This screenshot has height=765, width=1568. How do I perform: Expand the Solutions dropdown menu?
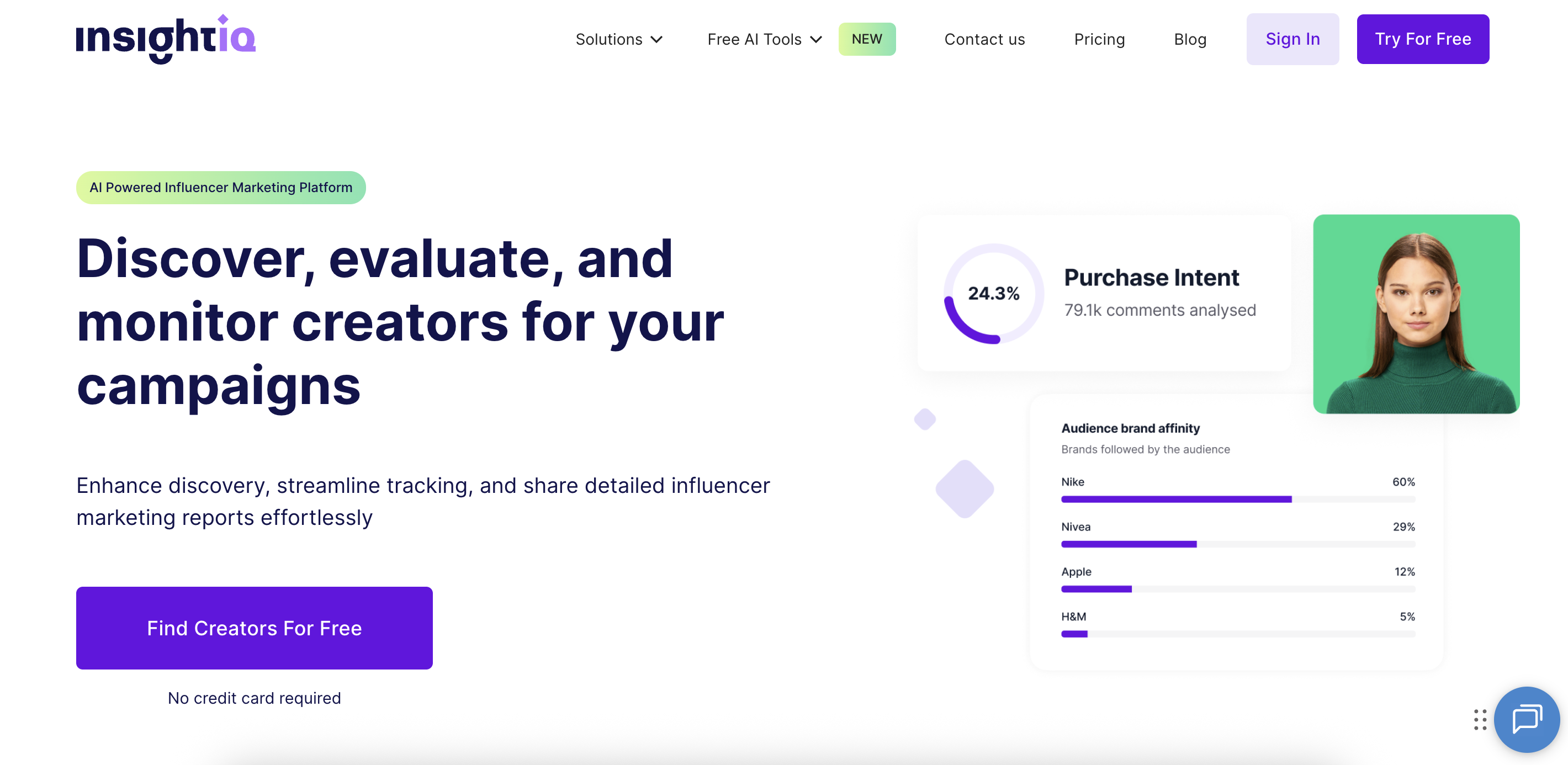[608, 40]
